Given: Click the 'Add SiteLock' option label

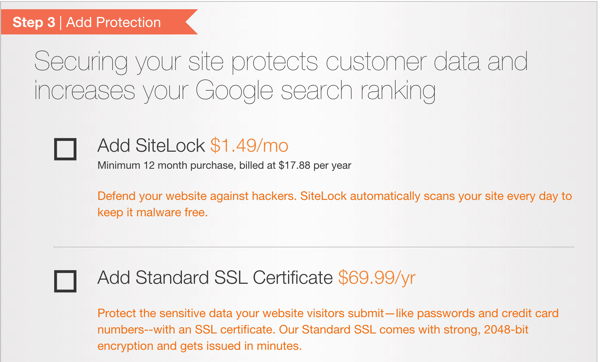Looking at the screenshot, I should (151, 146).
